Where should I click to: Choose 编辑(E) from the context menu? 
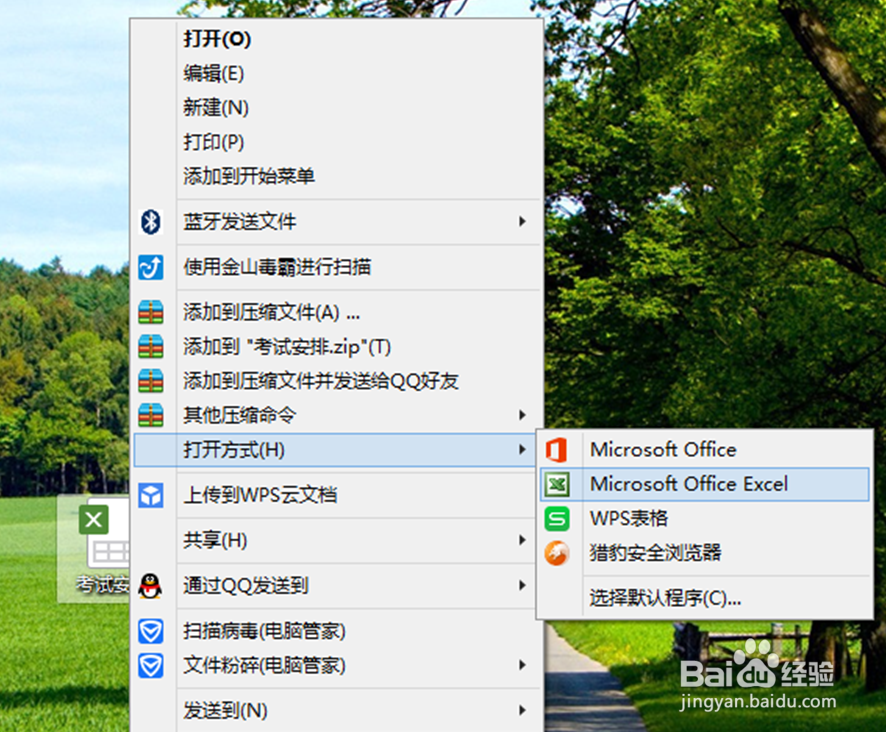(x=336, y=73)
